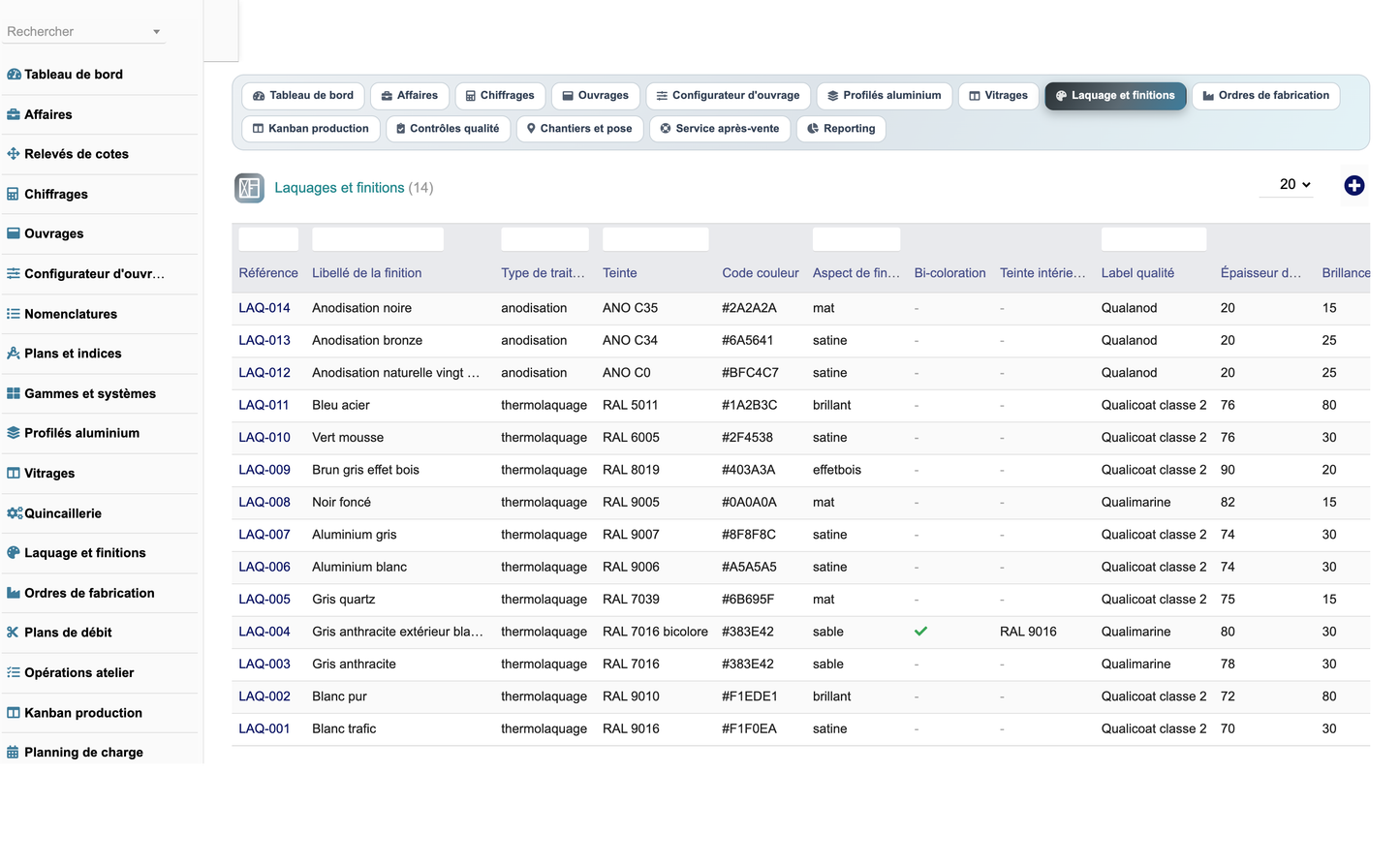Click the color code #1A2B3C cell

[x=750, y=405]
